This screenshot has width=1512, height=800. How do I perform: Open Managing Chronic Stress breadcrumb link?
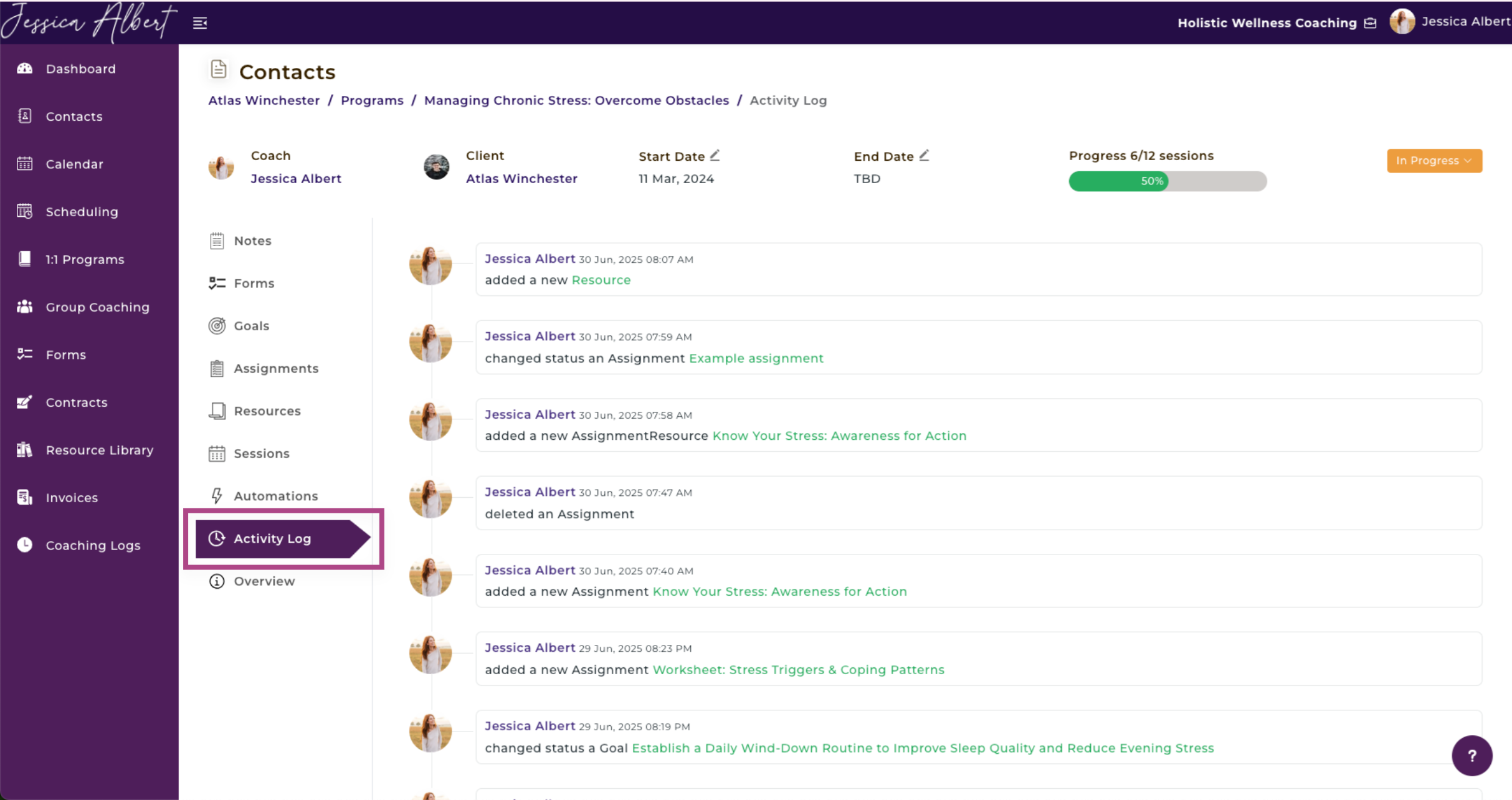click(x=576, y=100)
